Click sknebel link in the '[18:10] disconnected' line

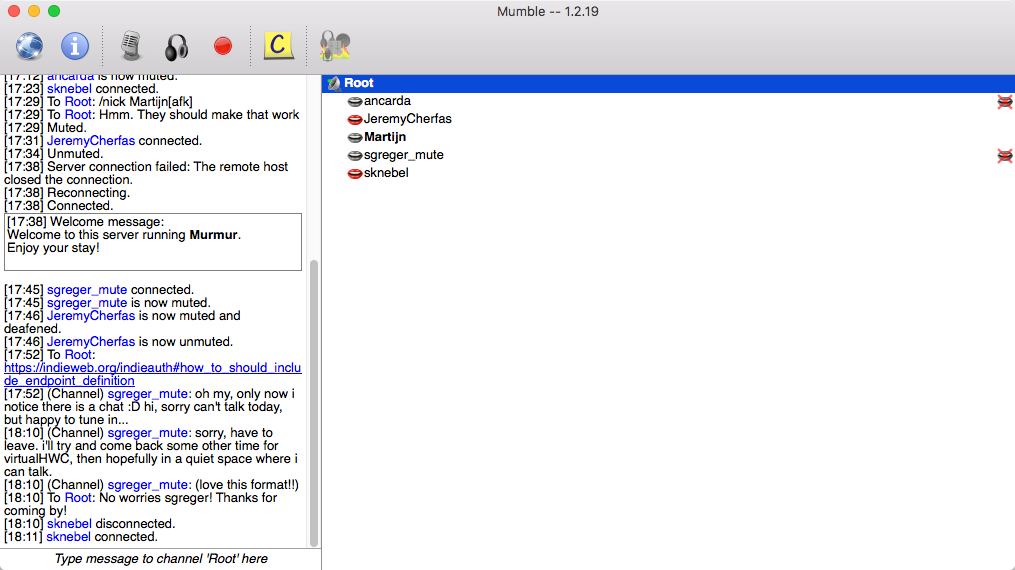pyautogui.click(x=69, y=524)
